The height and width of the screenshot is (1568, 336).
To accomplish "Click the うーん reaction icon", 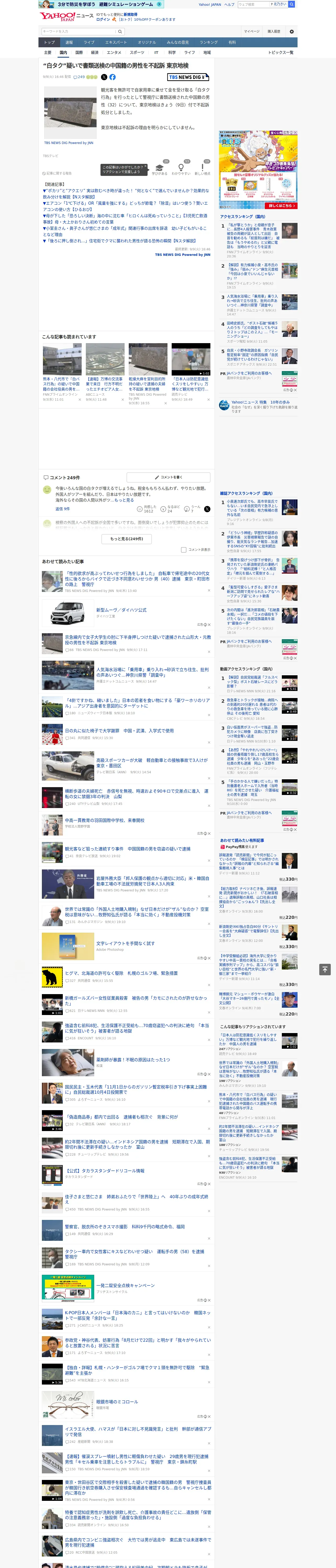I will click(x=187, y=508).
